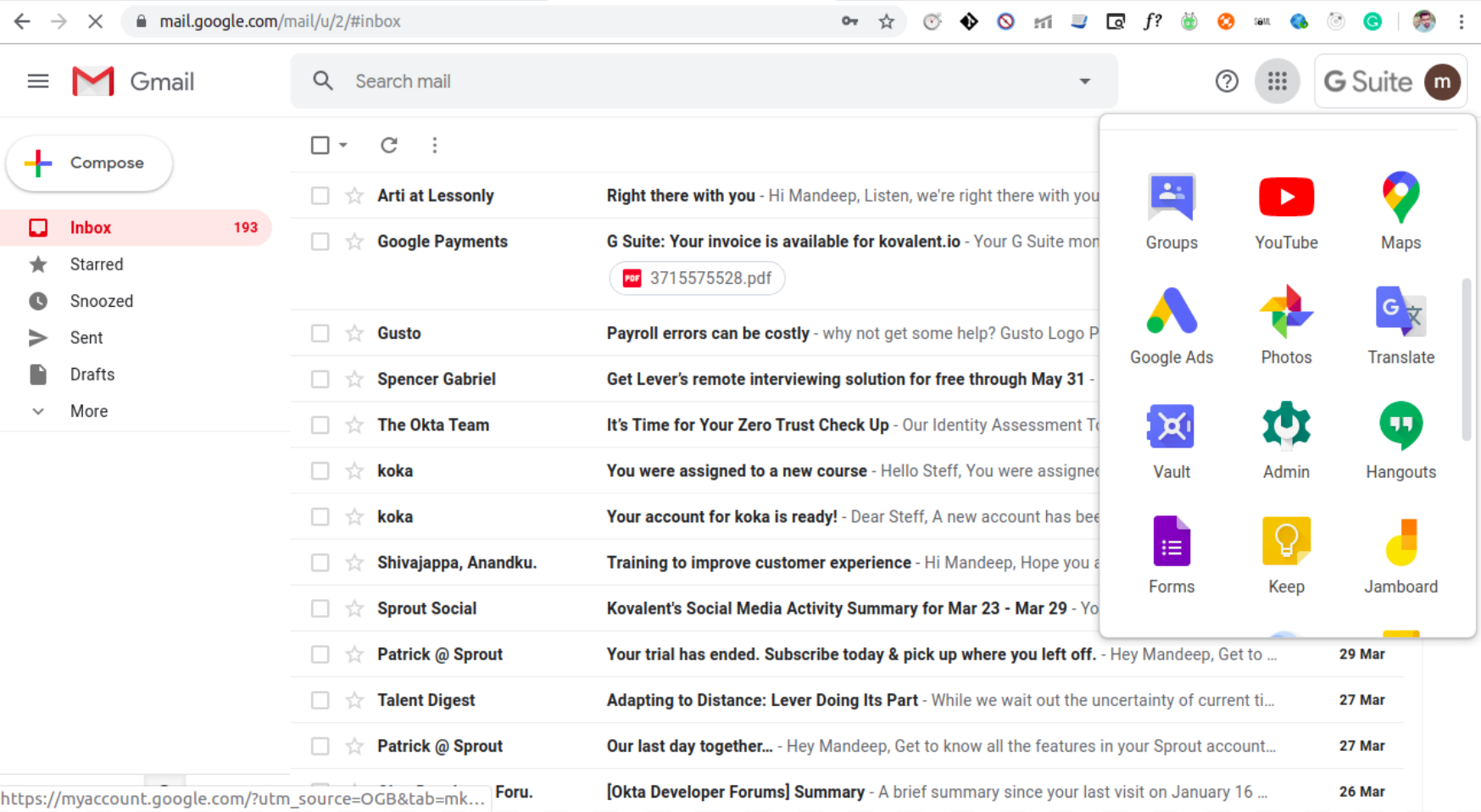Open Google Photos app
Screen dimensions: 1481x812
[x=1286, y=326]
